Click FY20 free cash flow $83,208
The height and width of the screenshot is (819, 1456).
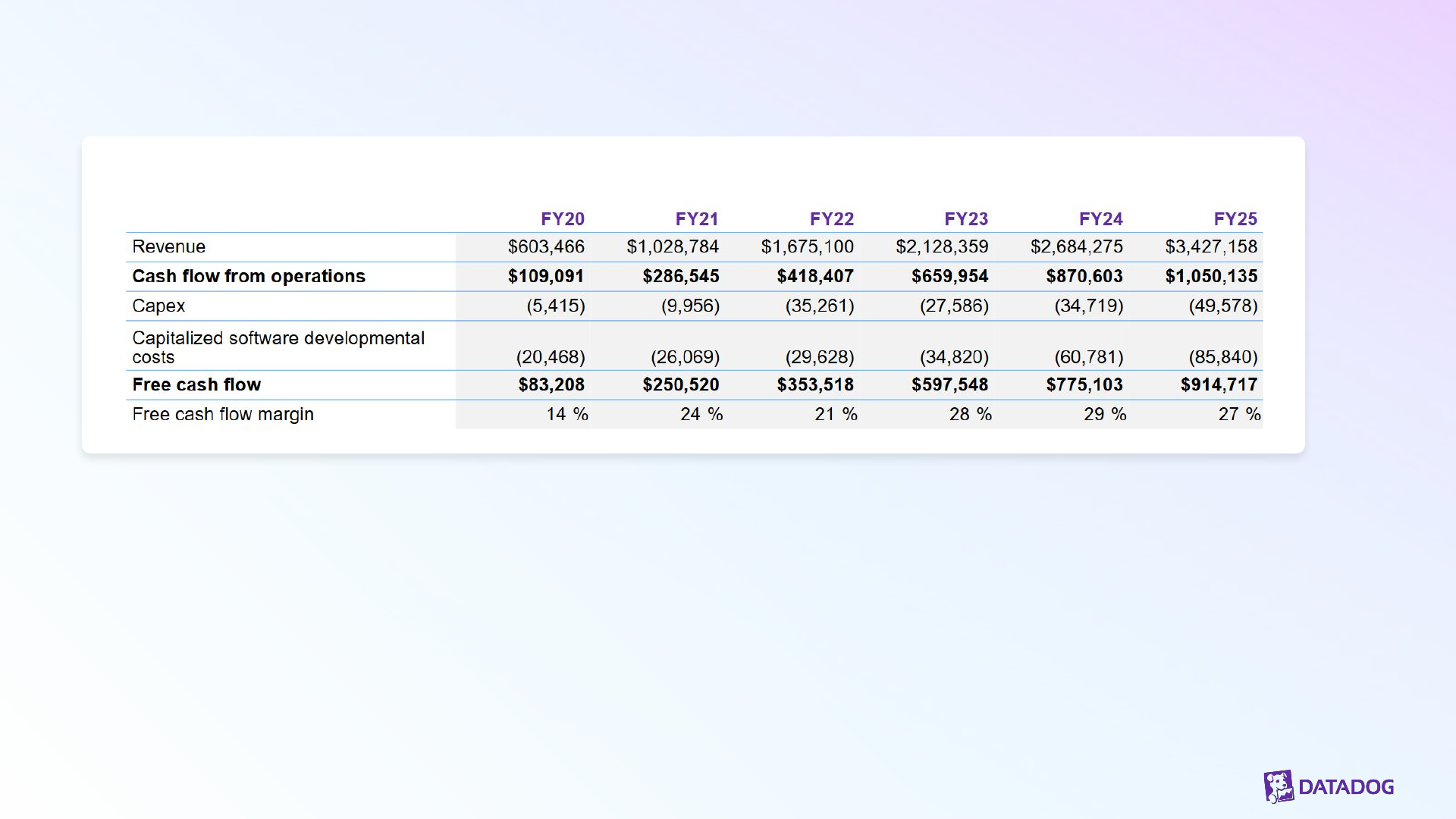click(x=551, y=384)
